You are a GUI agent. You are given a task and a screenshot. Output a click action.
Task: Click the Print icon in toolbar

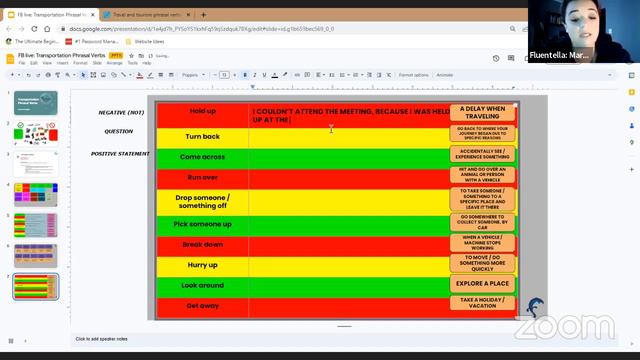coord(48,75)
